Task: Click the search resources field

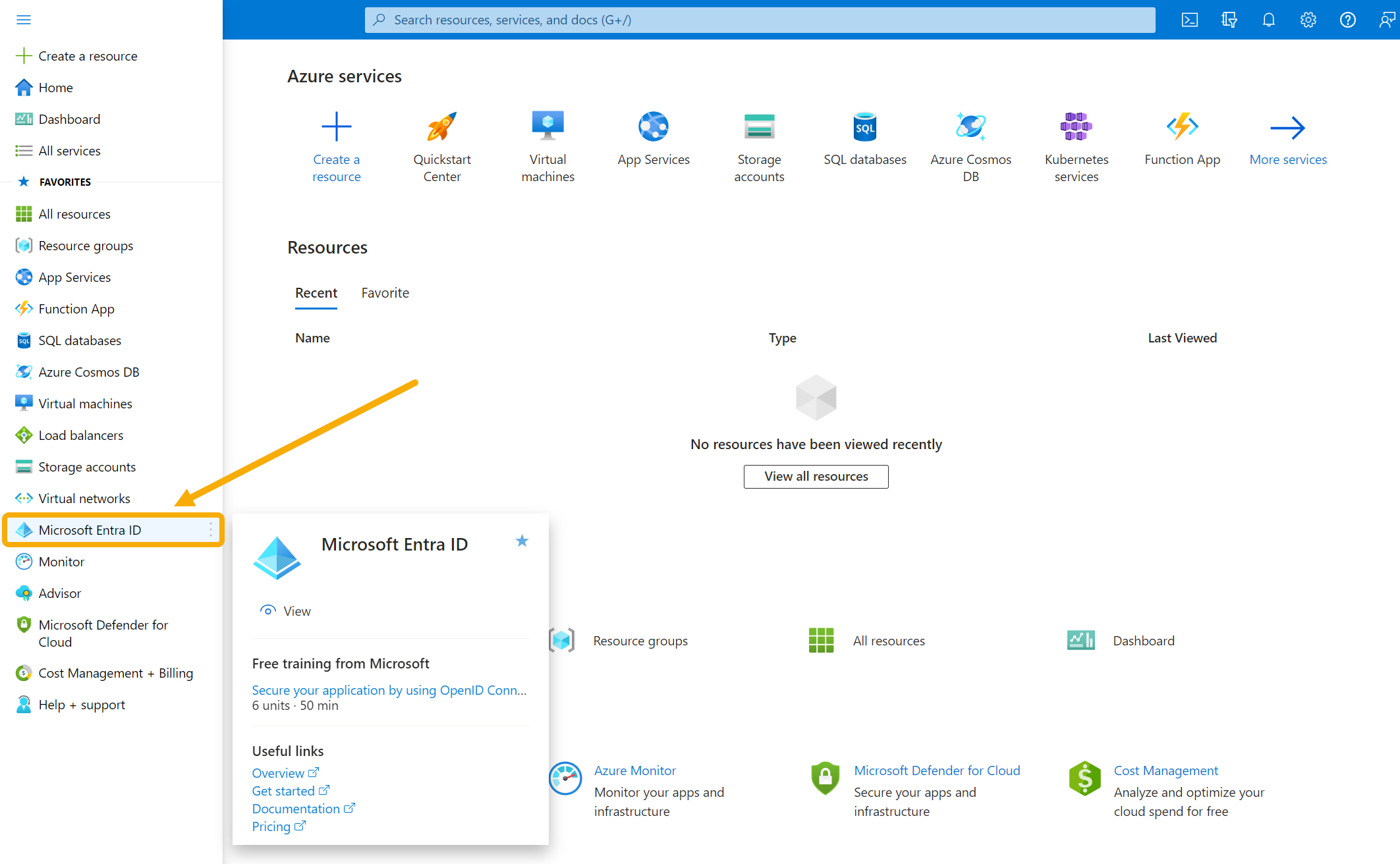Action: click(x=758, y=20)
